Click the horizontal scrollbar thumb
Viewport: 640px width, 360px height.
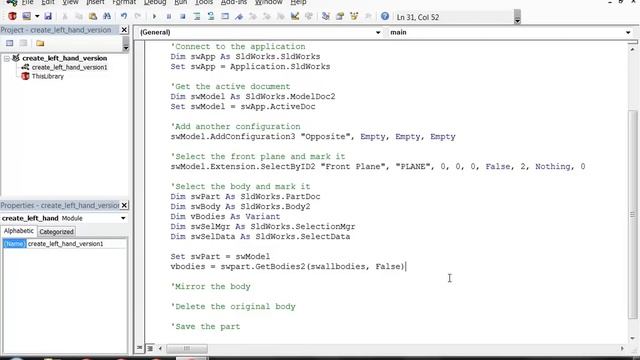(187, 348)
